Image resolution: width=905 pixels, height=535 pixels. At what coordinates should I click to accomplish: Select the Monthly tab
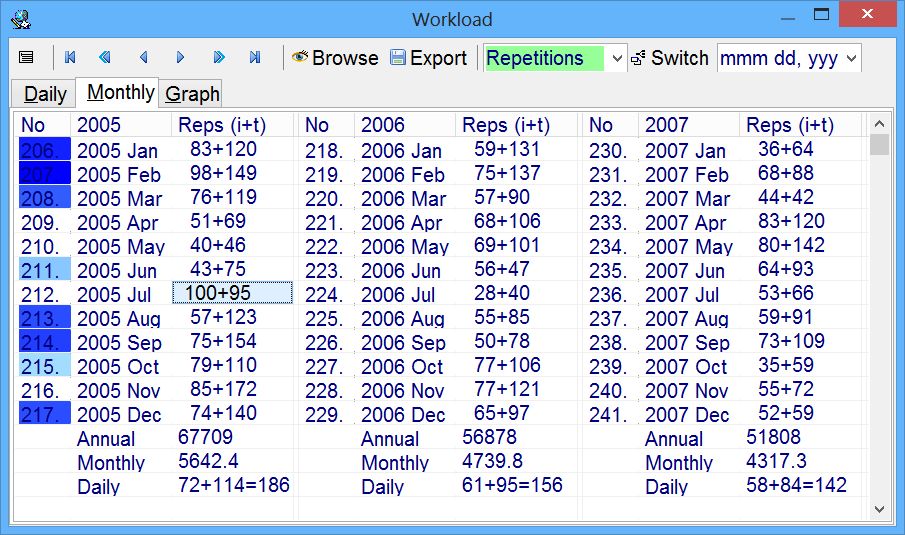(120, 93)
